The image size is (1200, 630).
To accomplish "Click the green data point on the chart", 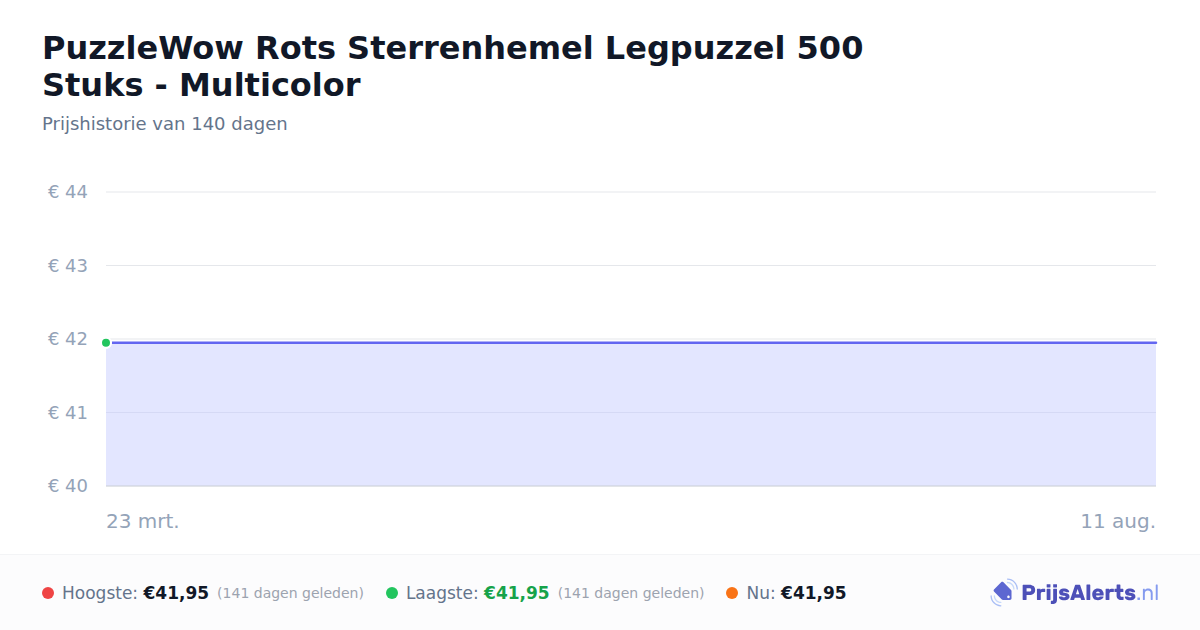I will pyautogui.click(x=106, y=343).
